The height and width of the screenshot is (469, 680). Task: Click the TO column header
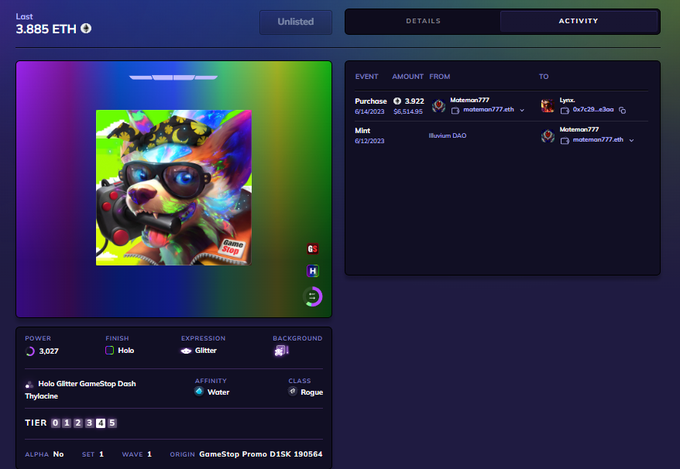[544, 76]
